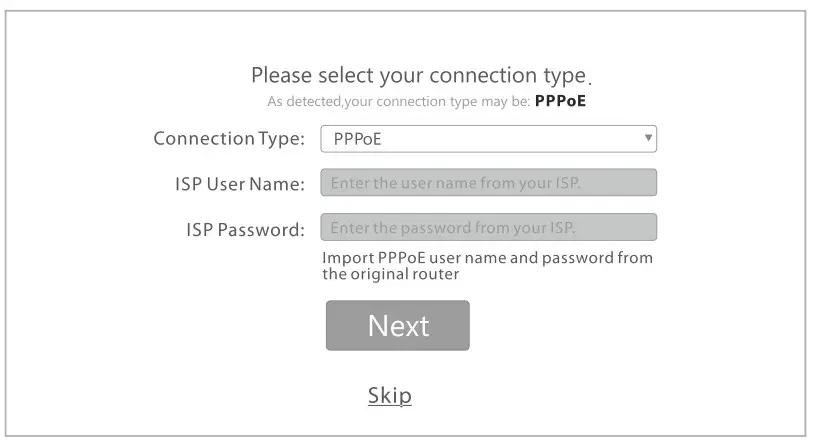Open the Connection Type dropdown

click(x=487, y=139)
